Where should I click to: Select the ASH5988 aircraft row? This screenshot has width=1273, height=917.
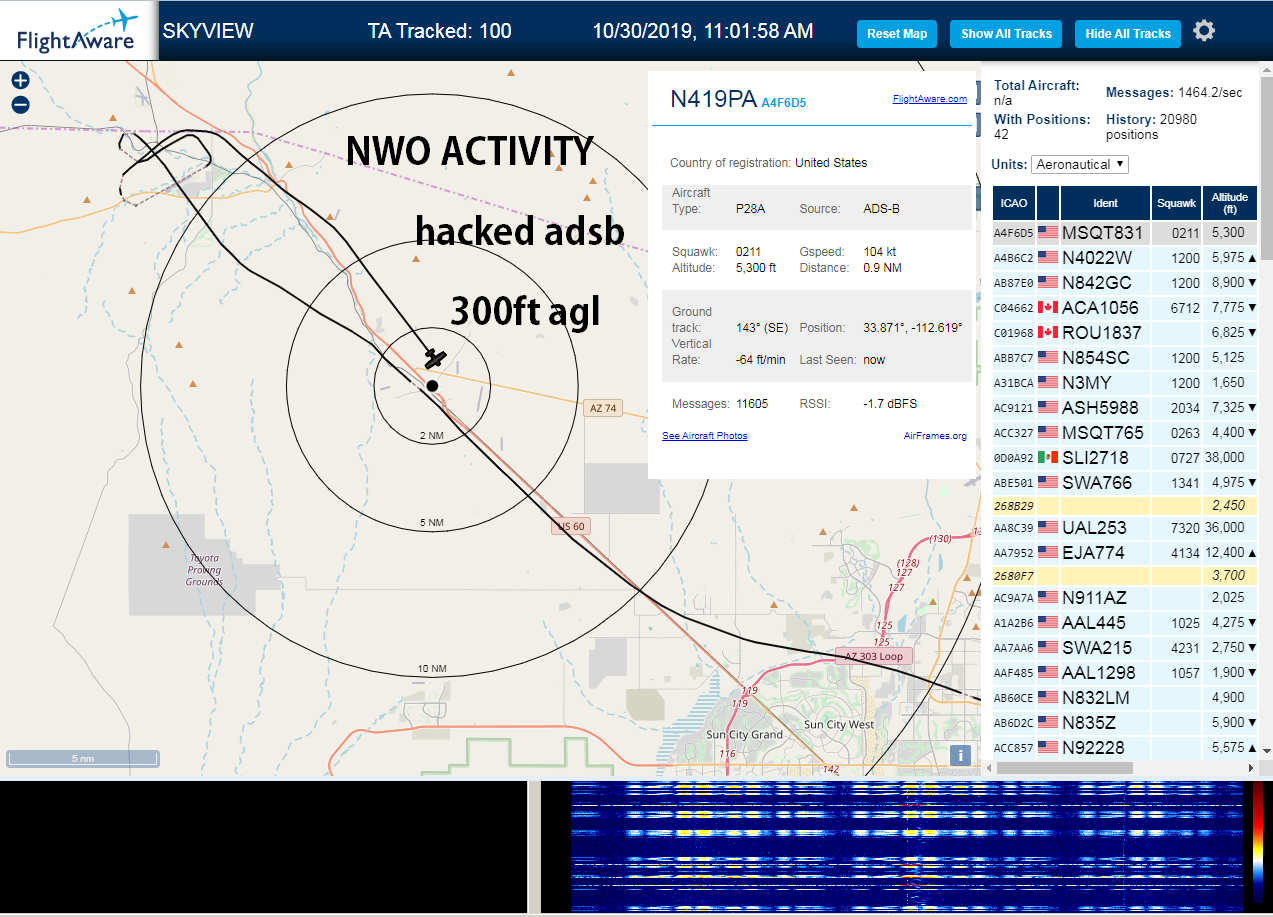coord(1125,407)
